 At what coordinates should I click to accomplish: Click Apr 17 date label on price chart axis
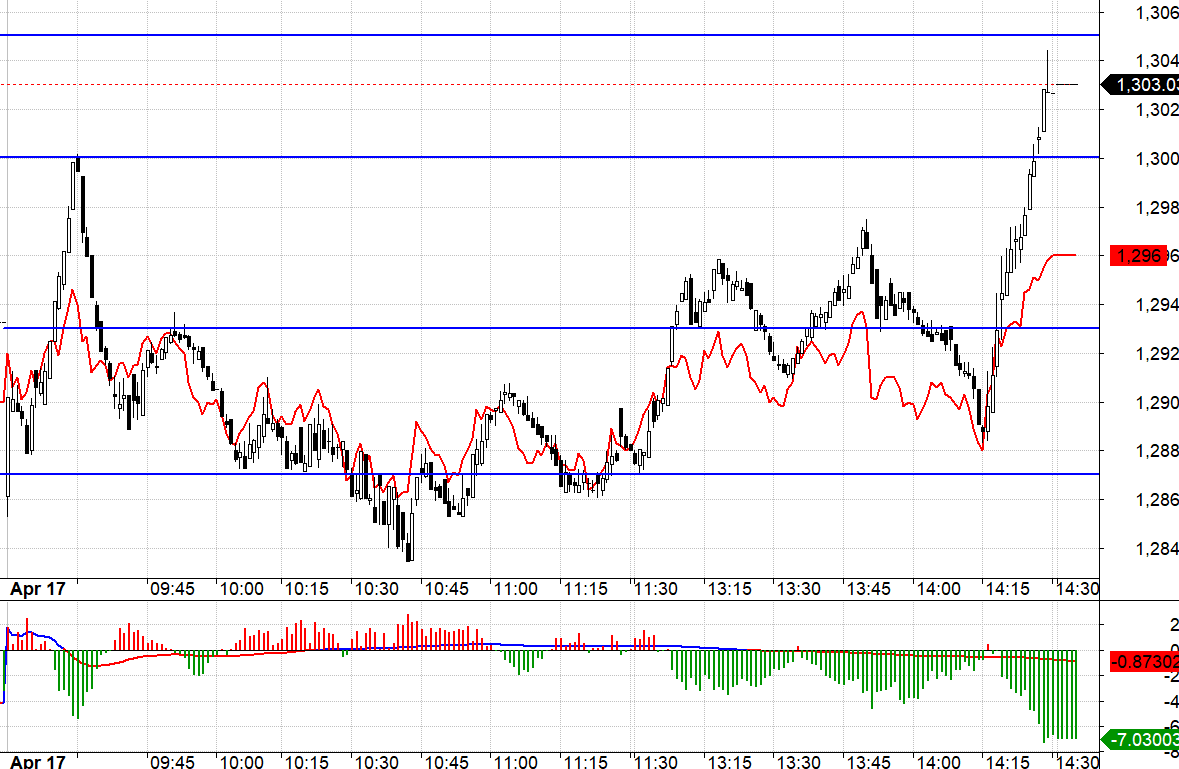[37, 589]
